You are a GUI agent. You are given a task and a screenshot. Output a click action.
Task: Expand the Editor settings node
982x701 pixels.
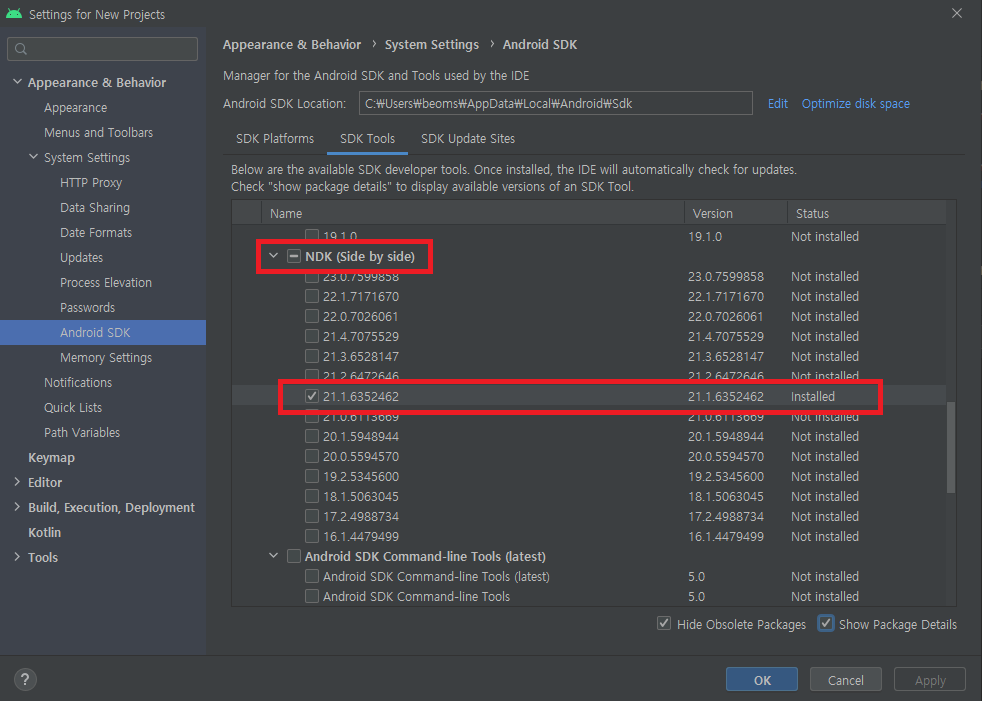click(x=17, y=482)
